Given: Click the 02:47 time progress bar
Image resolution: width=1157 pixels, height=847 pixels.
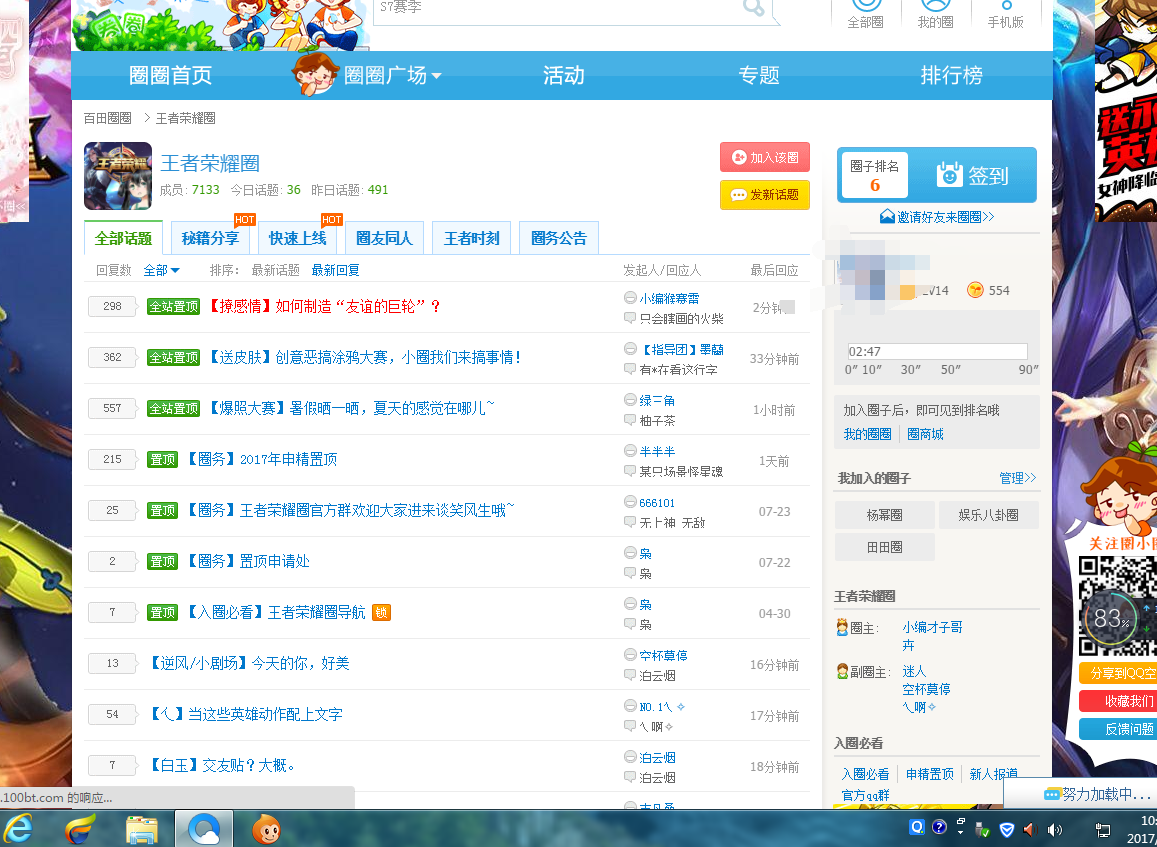Looking at the screenshot, I should [937, 351].
